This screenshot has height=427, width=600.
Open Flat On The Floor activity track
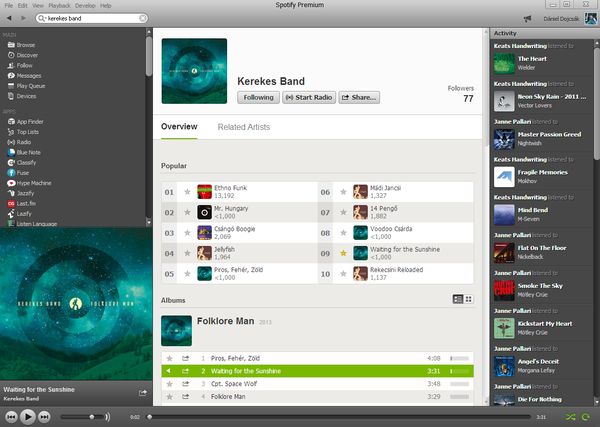[x=542, y=248]
